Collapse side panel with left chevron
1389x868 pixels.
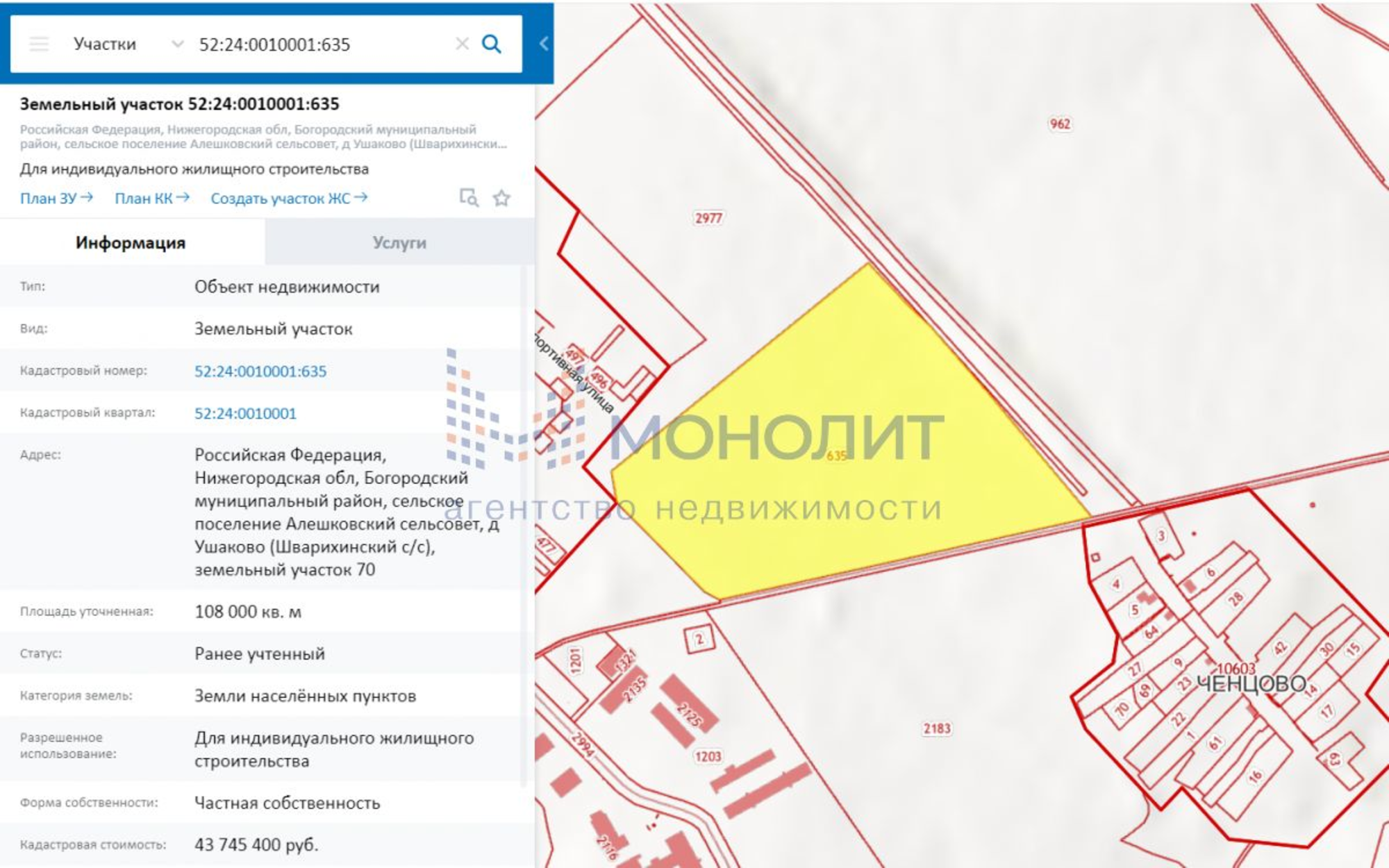click(x=544, y=44)
